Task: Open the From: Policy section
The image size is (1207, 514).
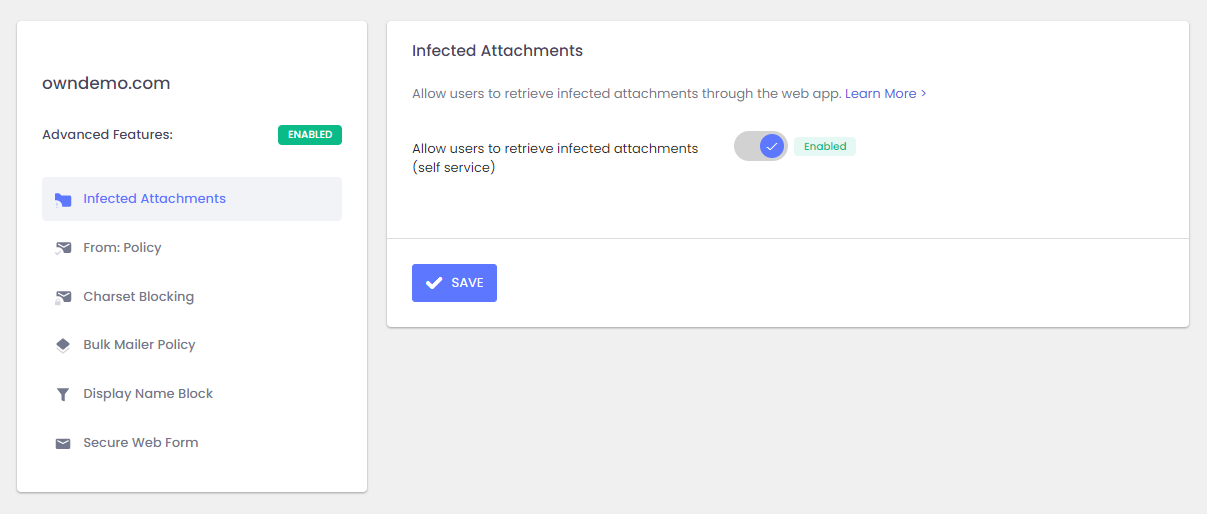Action: click(122, 248)
